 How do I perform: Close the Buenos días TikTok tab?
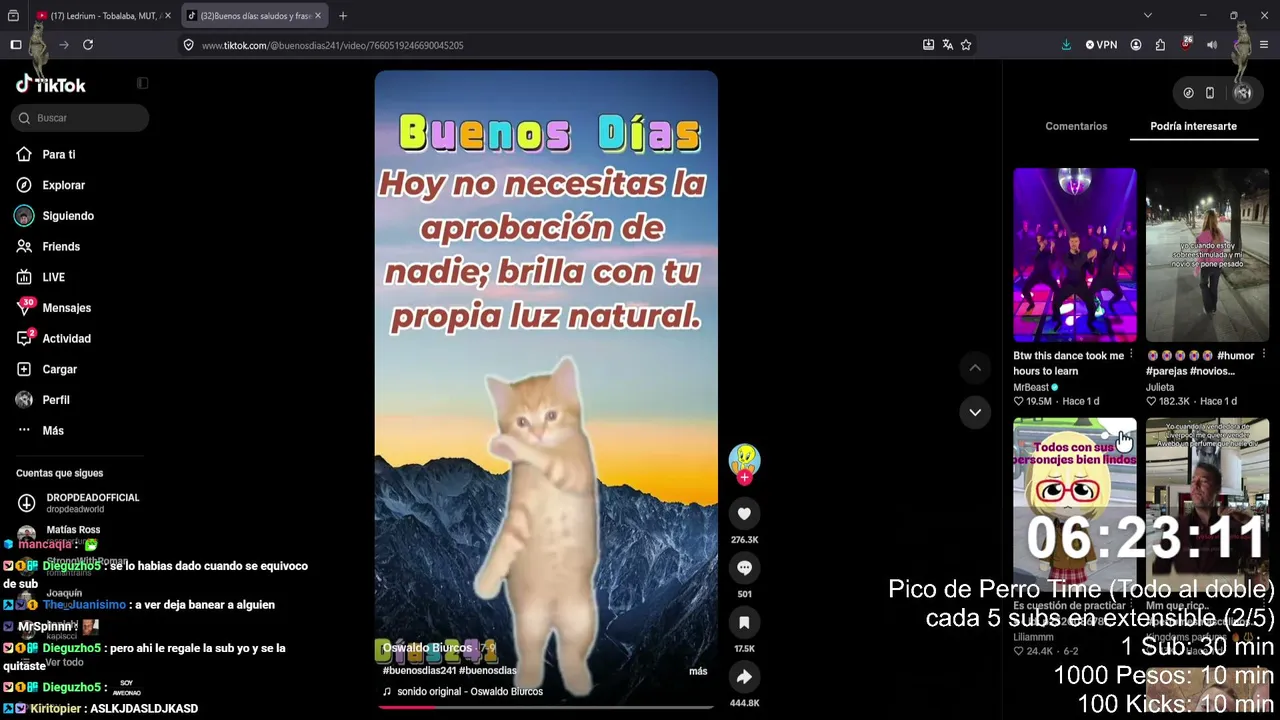[x=318, y=16]
